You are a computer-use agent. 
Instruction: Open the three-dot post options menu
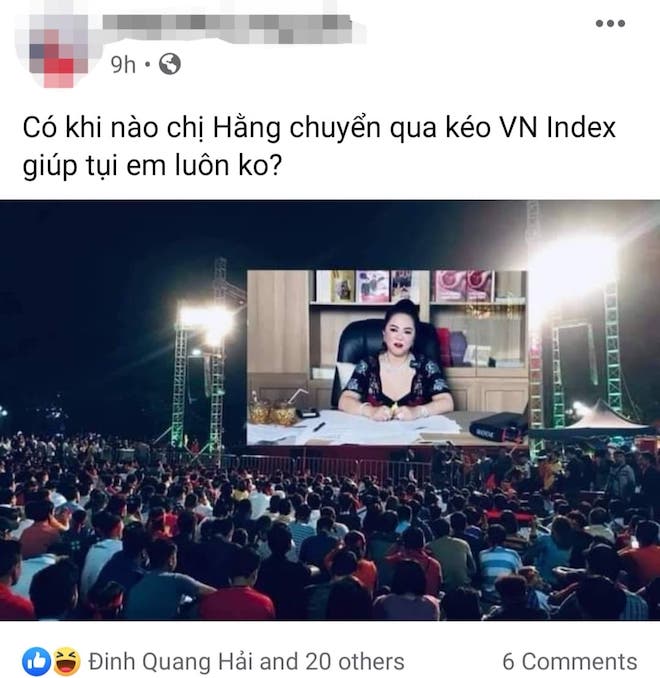coord(610,23)
